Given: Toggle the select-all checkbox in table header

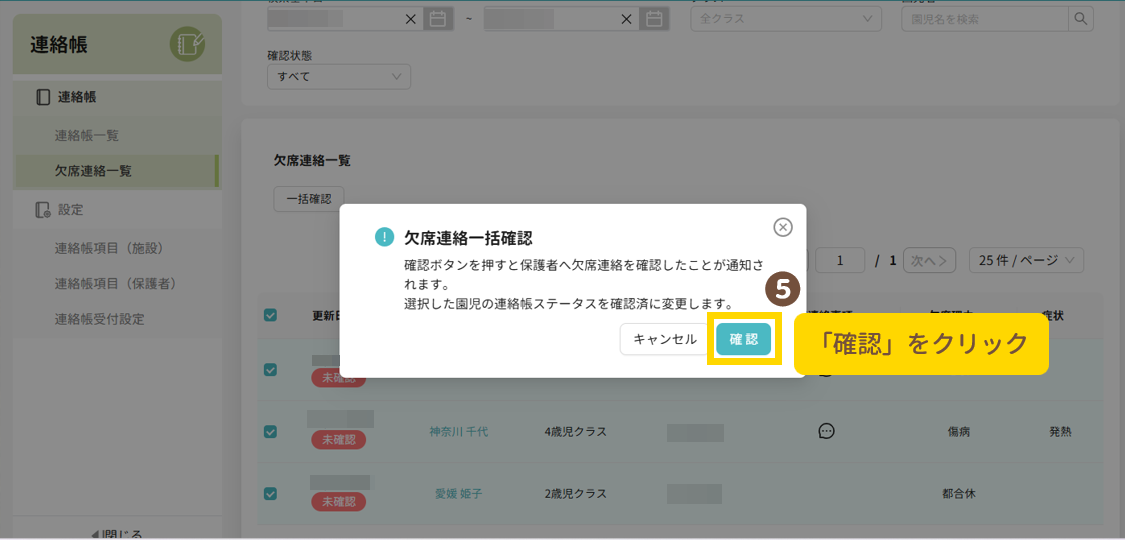Looking at the screenshot, I should click(x=270, y=315).
